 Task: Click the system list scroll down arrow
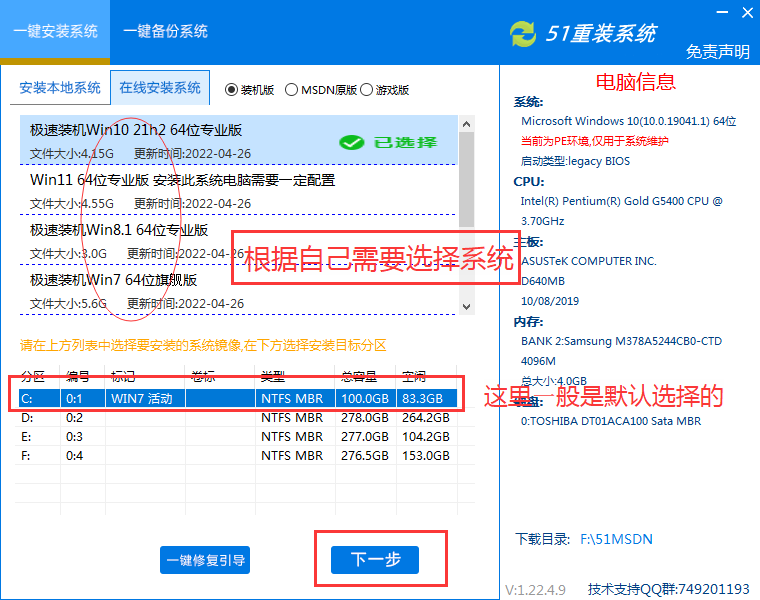[x=466, y=307]
